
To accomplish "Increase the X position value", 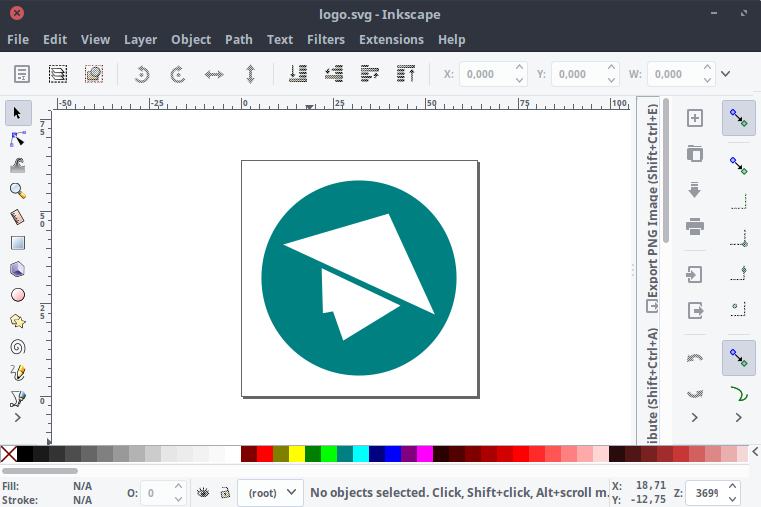I will pyautogui.click(x=519, y=67).
